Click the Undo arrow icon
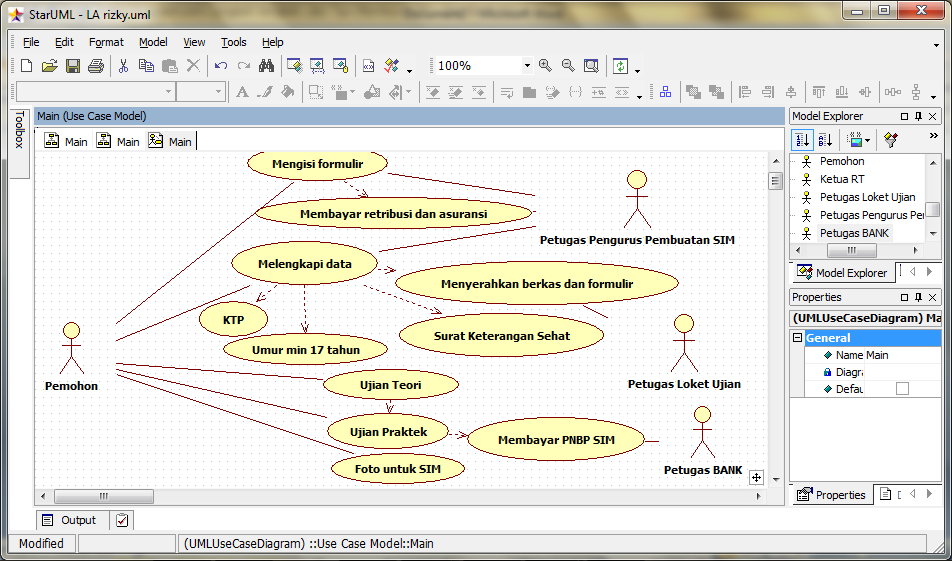The width and height of the screenshot is (952, 561). coord(221,66)
